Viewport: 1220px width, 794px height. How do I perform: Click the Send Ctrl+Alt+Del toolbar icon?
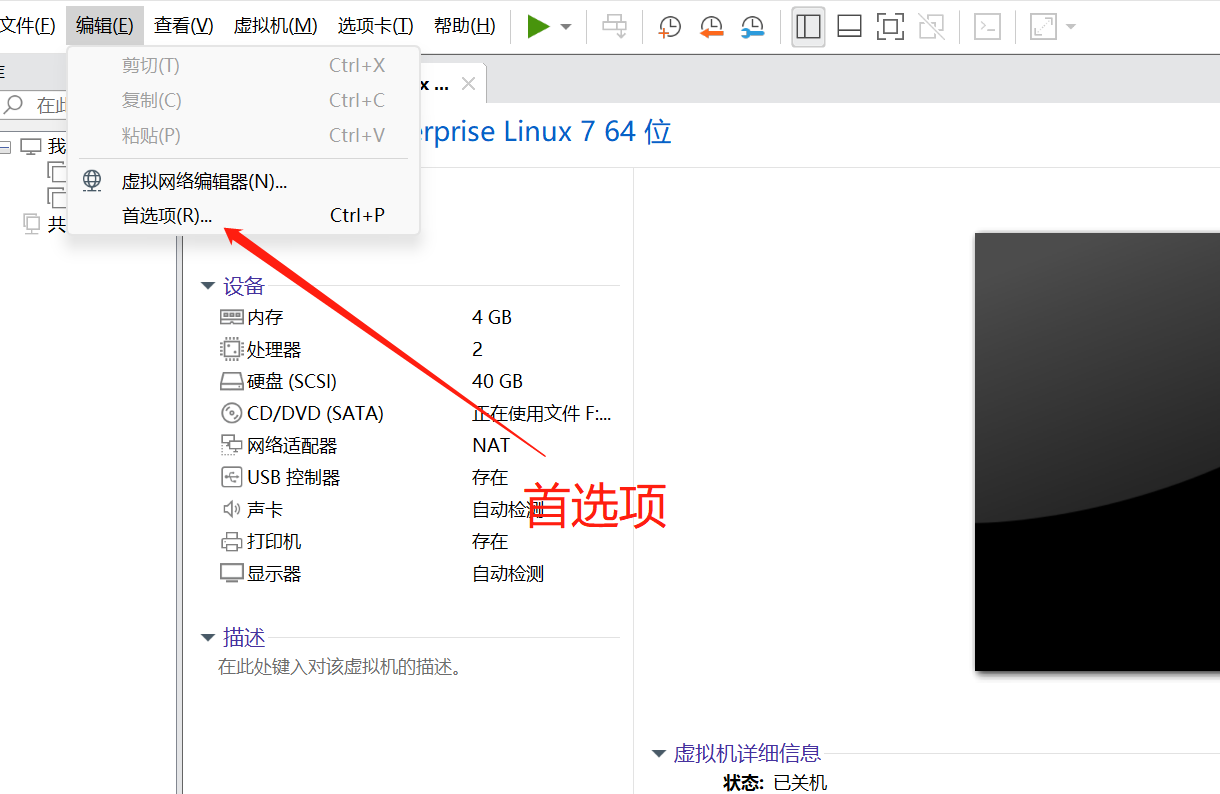point(614,26)
